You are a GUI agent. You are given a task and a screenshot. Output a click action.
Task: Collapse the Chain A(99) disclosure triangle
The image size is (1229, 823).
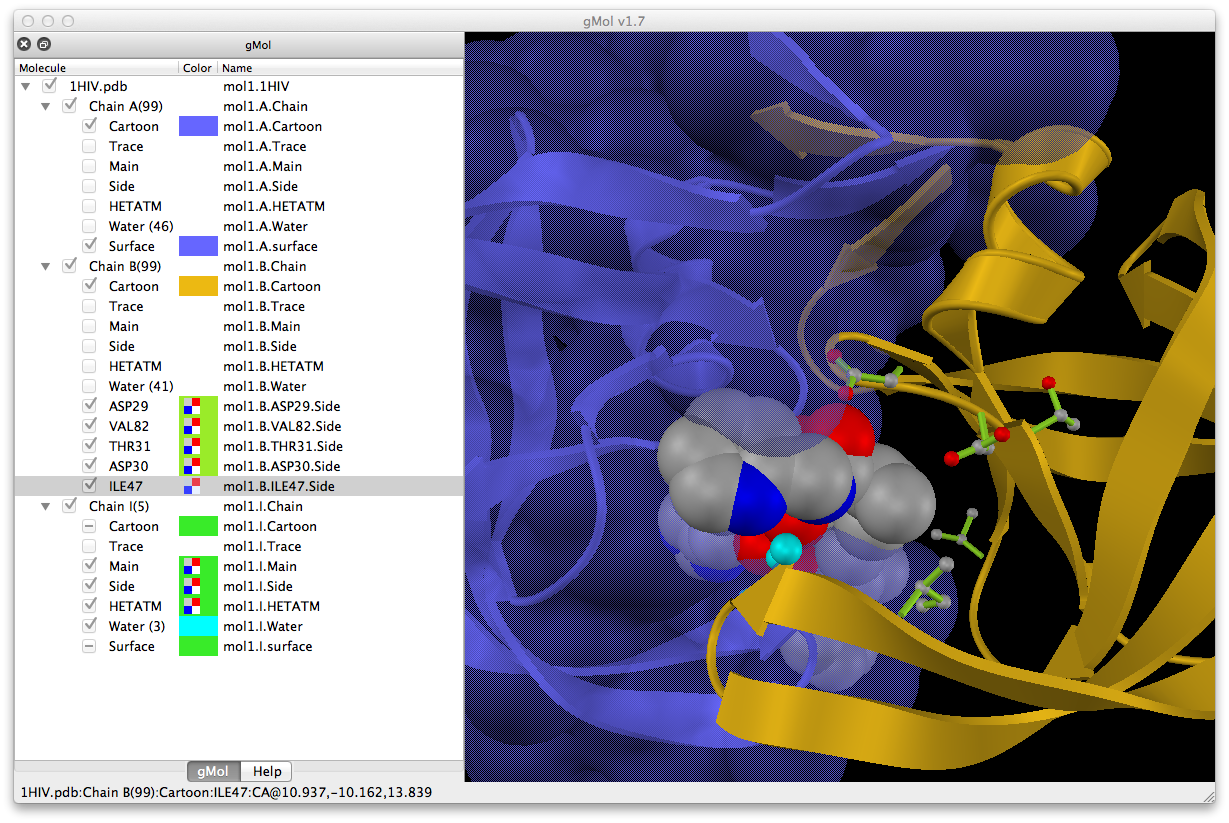[45, 107]
